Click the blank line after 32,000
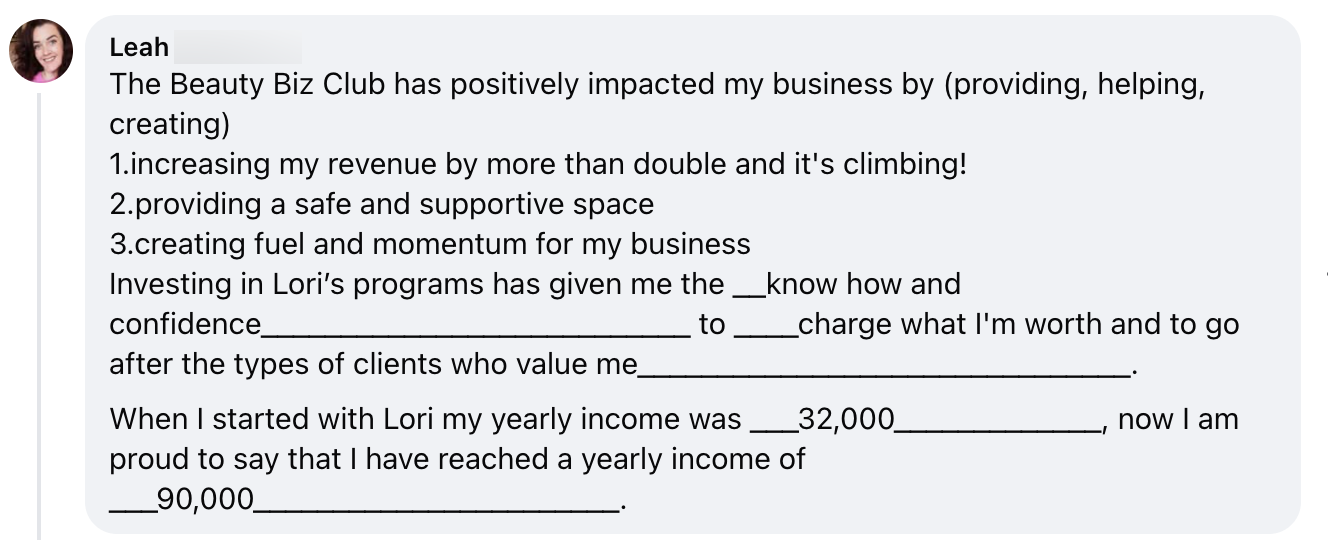The width and height of the screenshot is (1328, 540). click(x=997, y=425)
